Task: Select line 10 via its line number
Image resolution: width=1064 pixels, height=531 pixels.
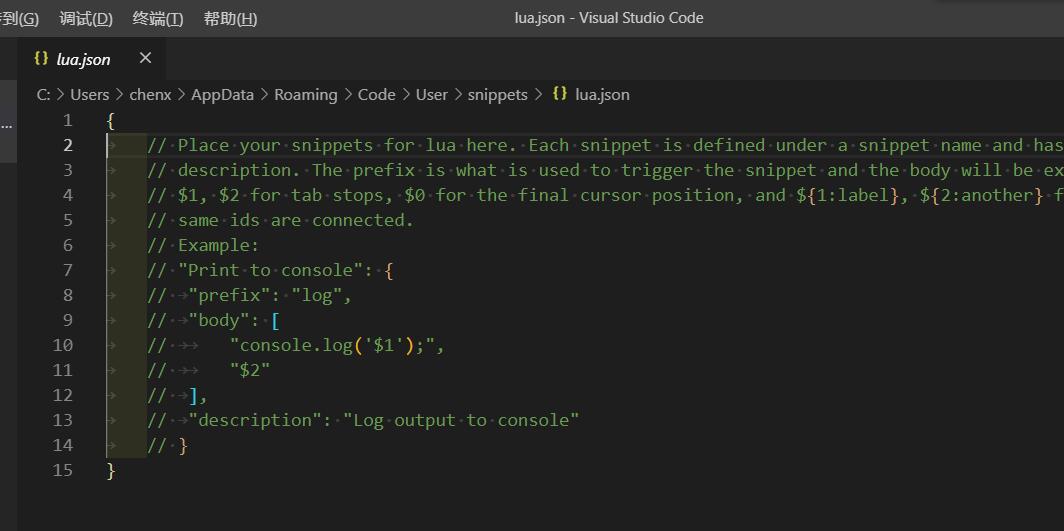Action: tap(62, 346)
